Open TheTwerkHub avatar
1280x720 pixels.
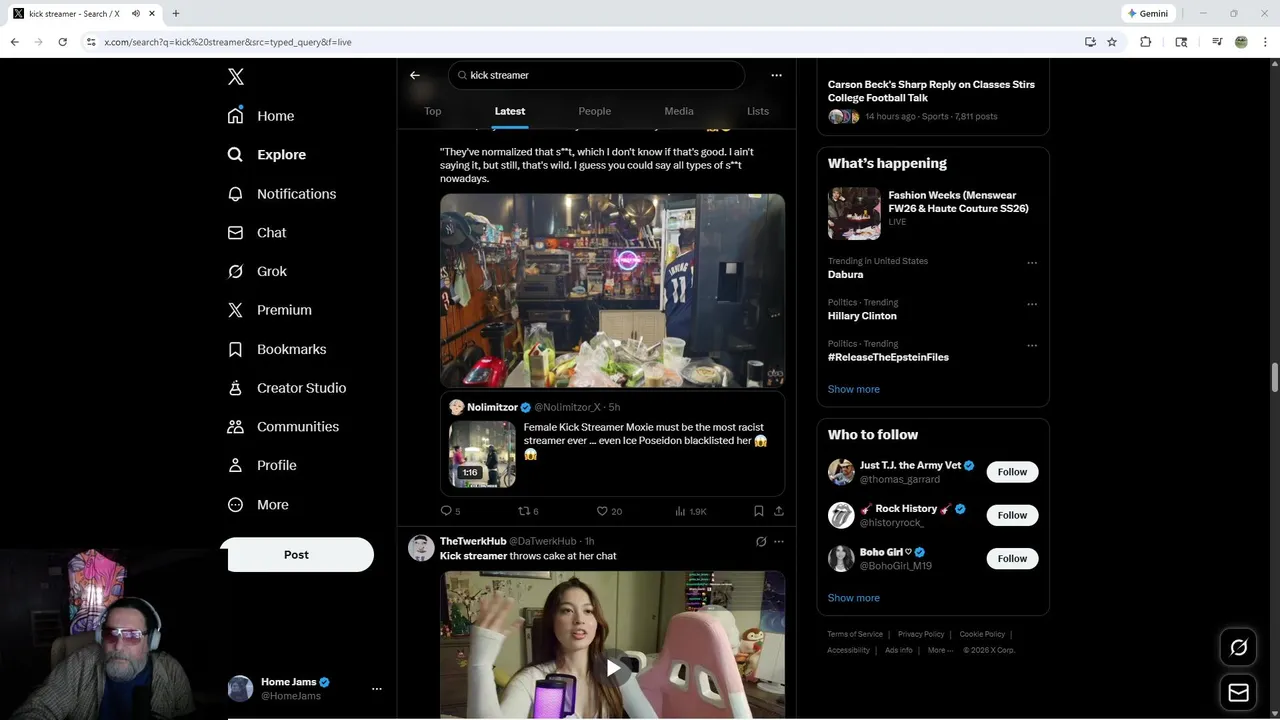(421, 548)
